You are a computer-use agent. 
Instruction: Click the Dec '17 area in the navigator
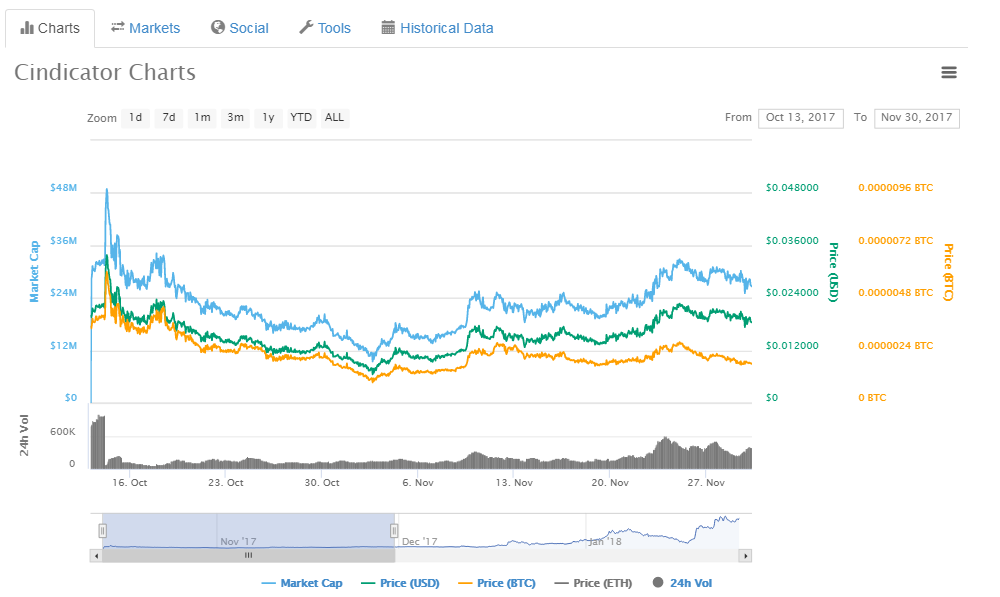420,542
